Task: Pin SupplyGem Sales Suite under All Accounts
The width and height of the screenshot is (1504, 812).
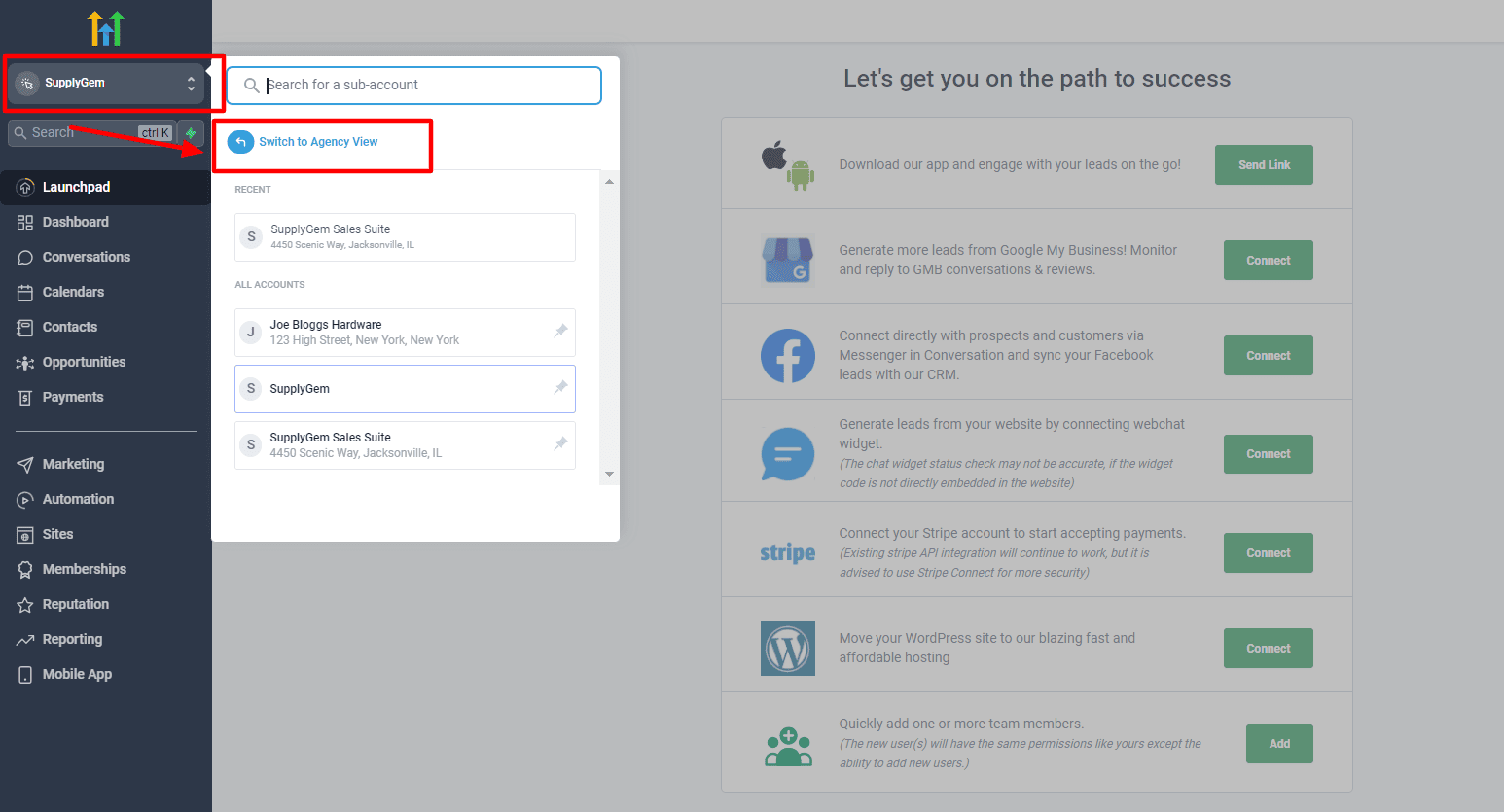Action: point(561,443)
